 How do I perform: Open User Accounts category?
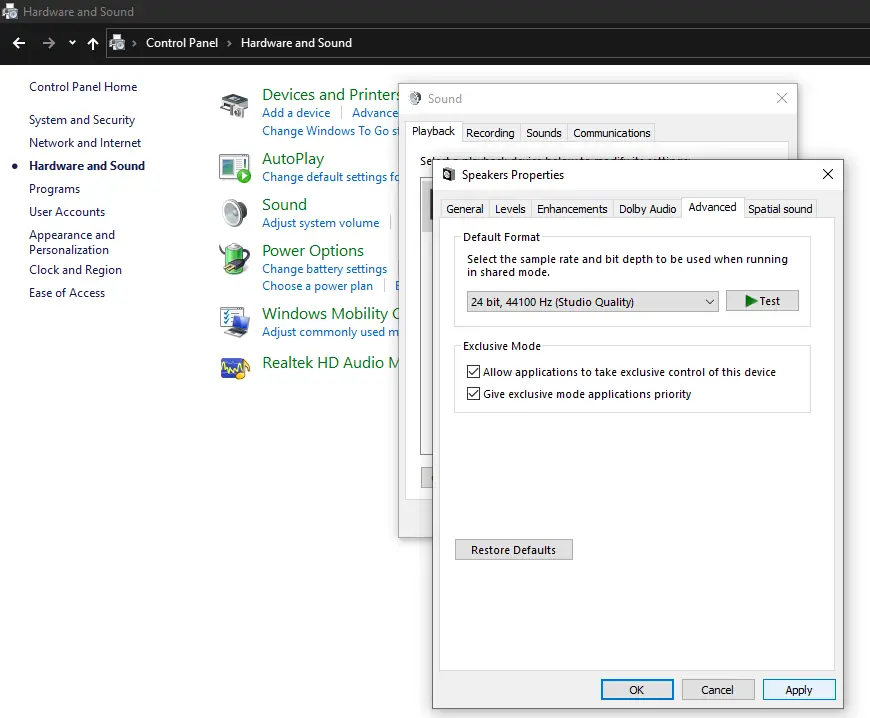click(x=67, y=212)
